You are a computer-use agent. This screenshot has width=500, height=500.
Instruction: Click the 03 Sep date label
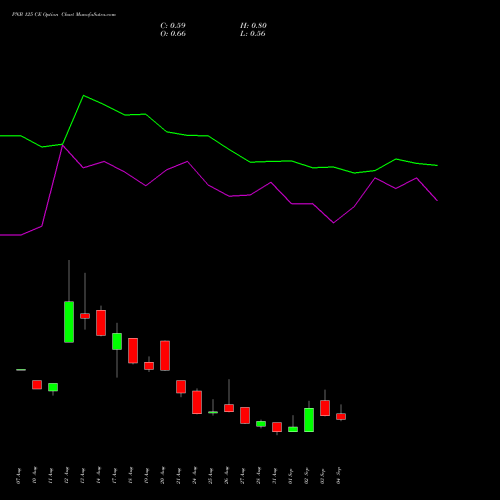tap(323, 476)
